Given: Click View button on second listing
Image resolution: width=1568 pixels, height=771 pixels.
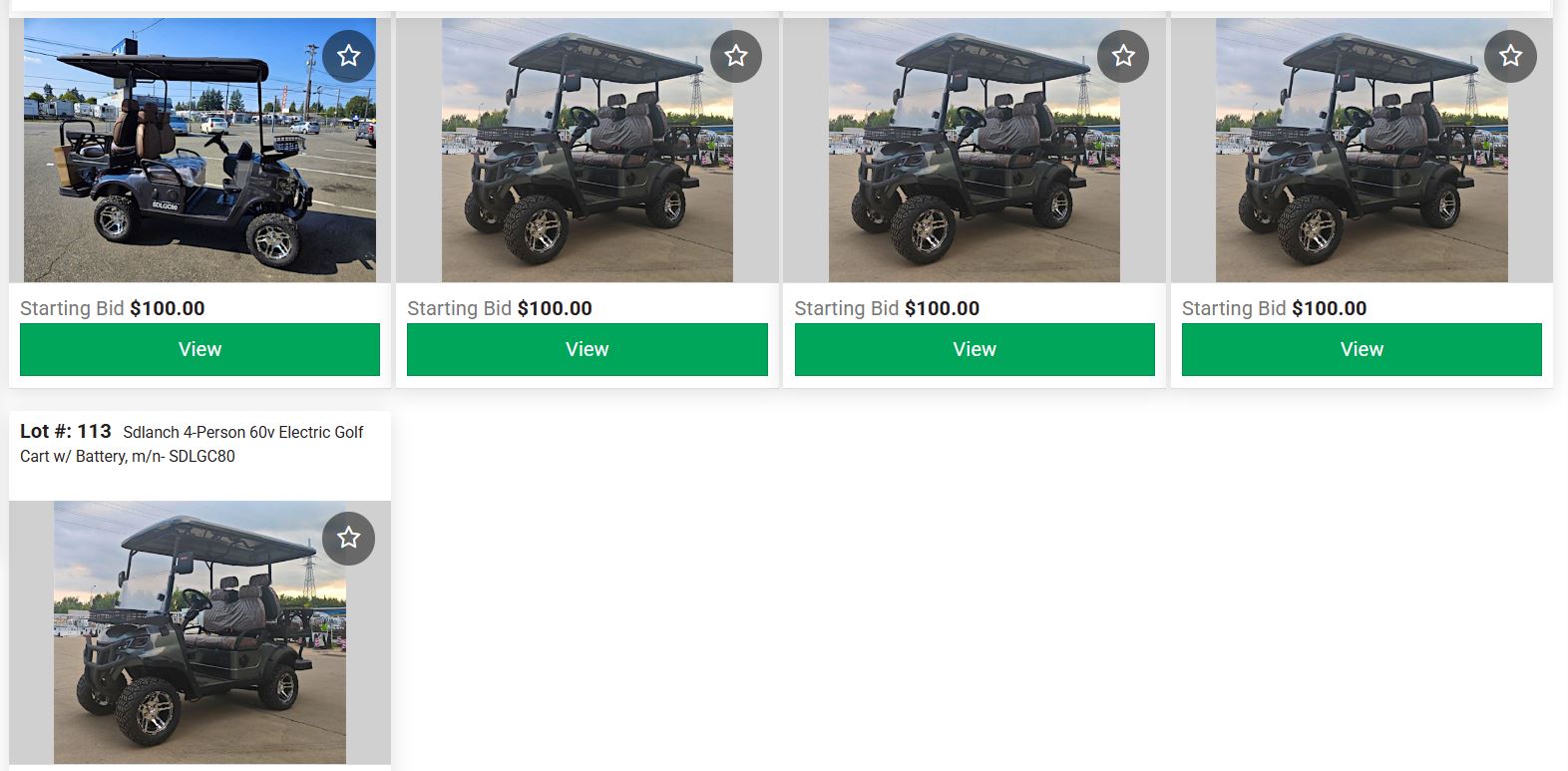Looking at the screenshot, I should point(588,349).
